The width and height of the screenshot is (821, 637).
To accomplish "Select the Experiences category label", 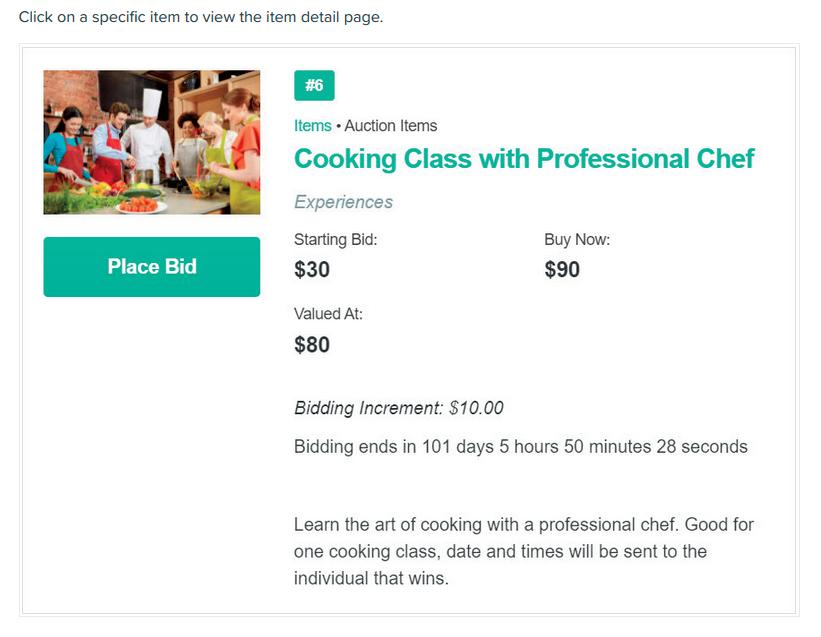I will pos(343,202).
